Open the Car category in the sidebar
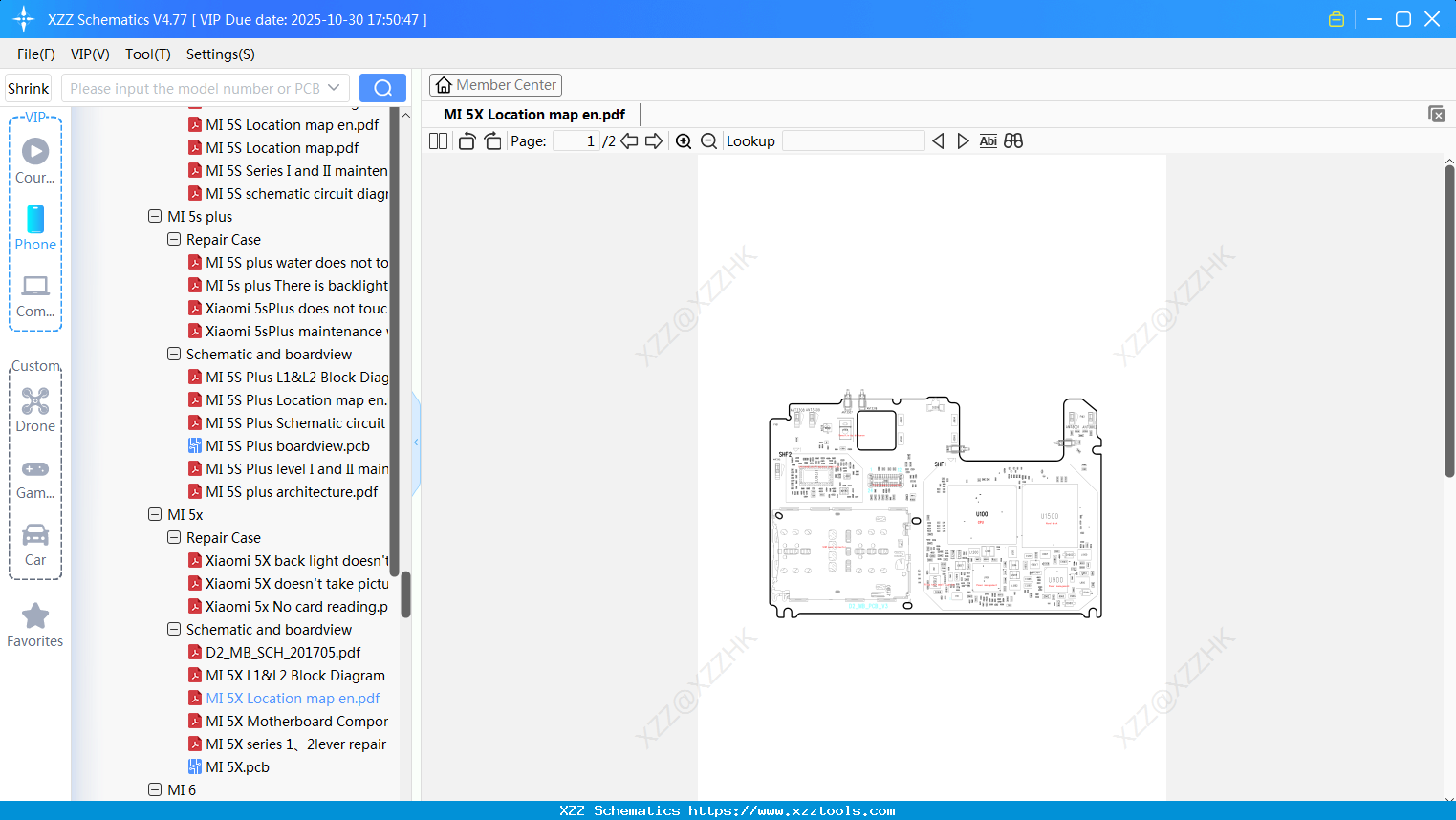This screenshot has height=820, width=1456. pos(34,544)
